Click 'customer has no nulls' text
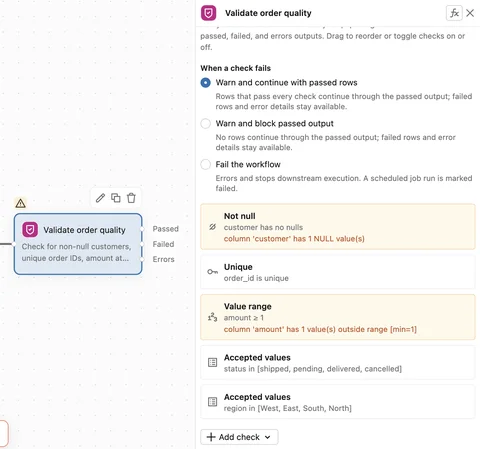This screenshot has width=480, height=449. (x=263, y=227)
